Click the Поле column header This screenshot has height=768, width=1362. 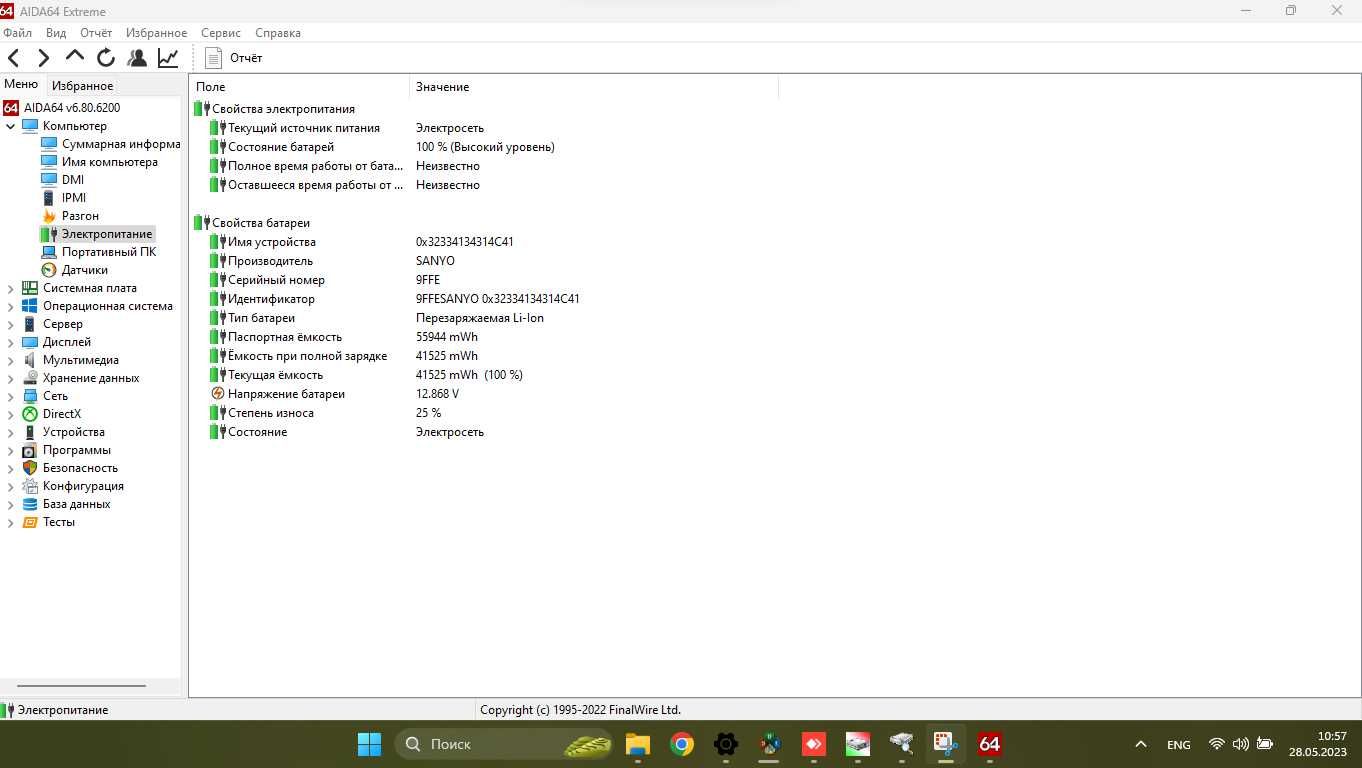coord(299,87)
